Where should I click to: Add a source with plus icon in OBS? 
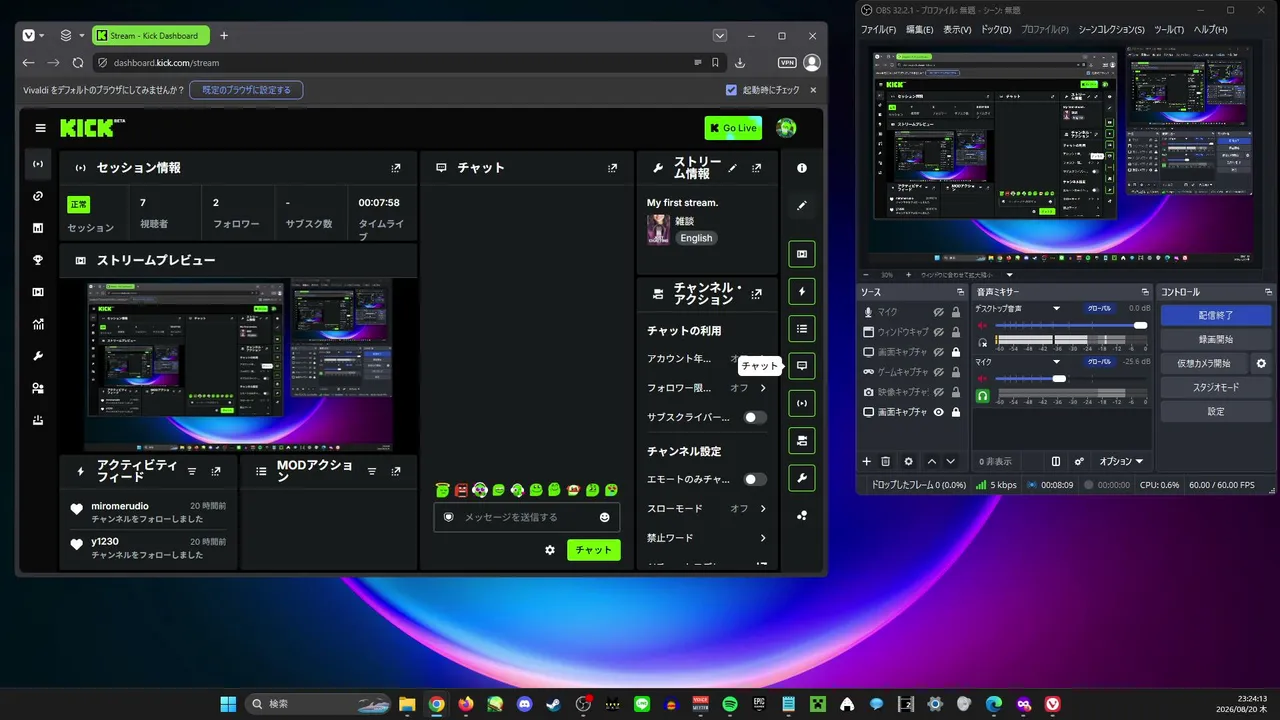pos(867,461)
